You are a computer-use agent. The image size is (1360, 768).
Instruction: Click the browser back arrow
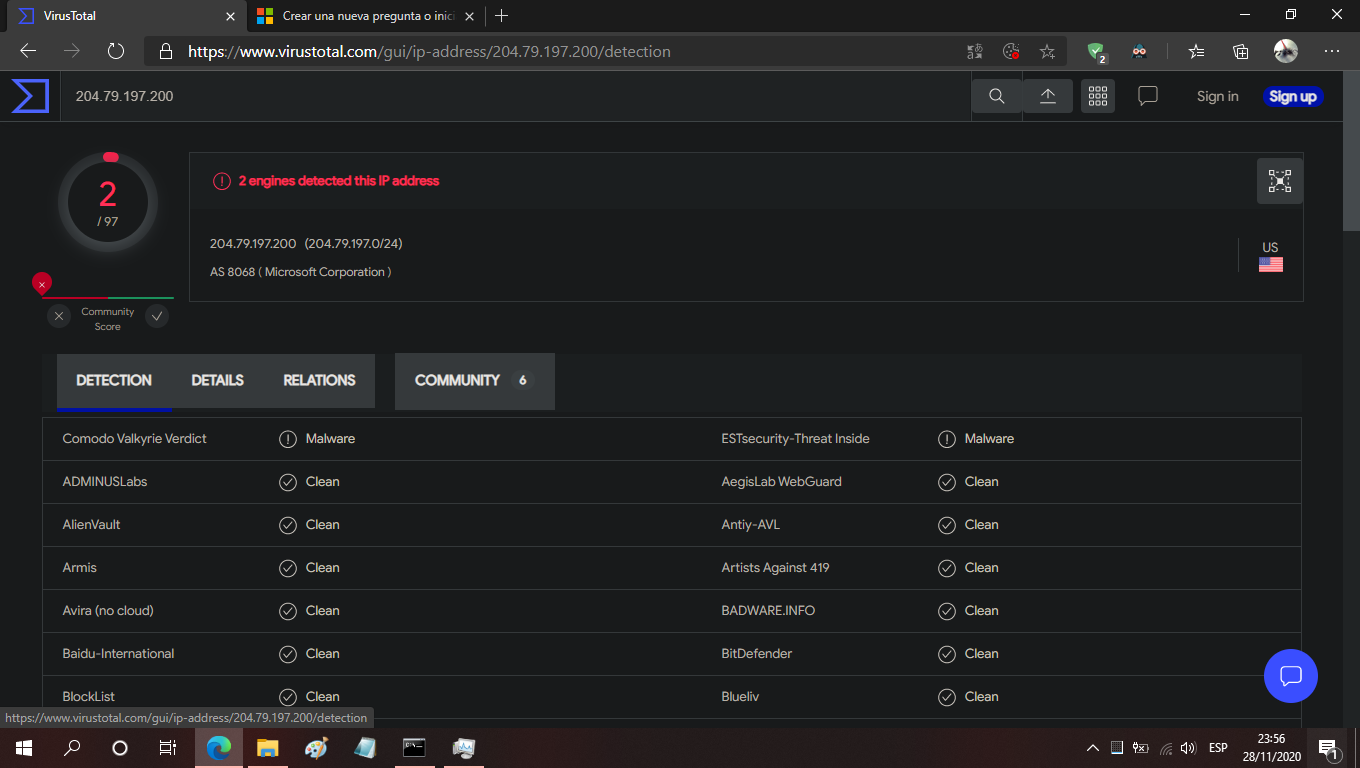(28, 51)
